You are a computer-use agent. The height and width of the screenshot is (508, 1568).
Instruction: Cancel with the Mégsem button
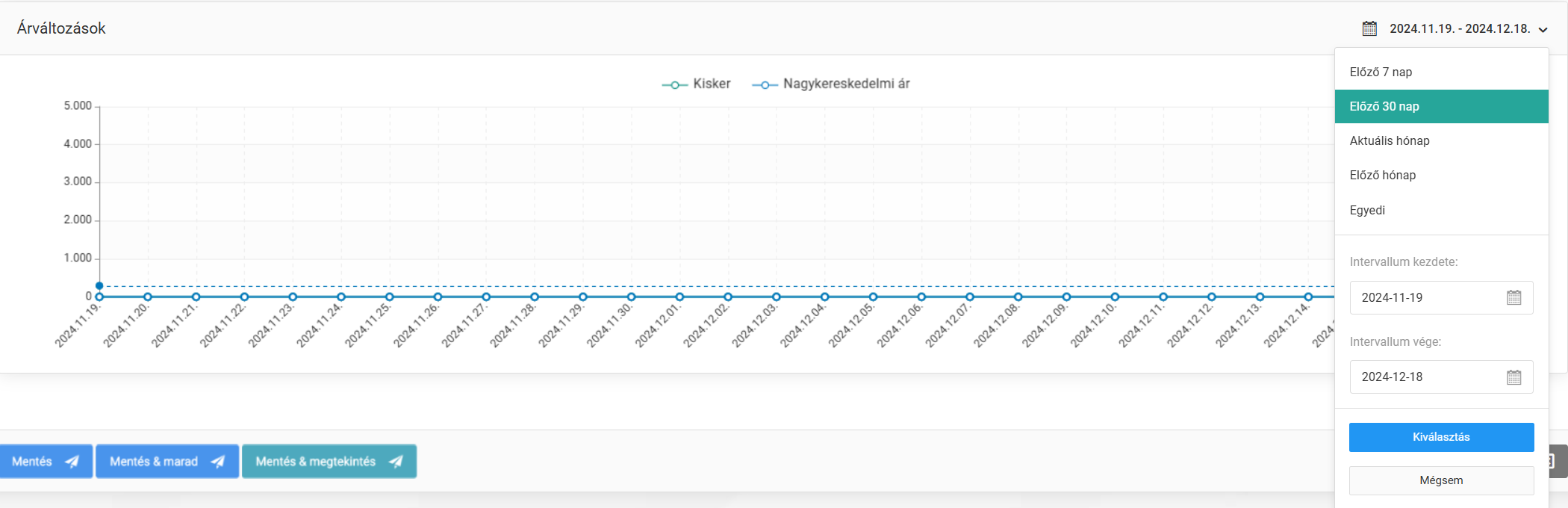[x=1441, y=480]
